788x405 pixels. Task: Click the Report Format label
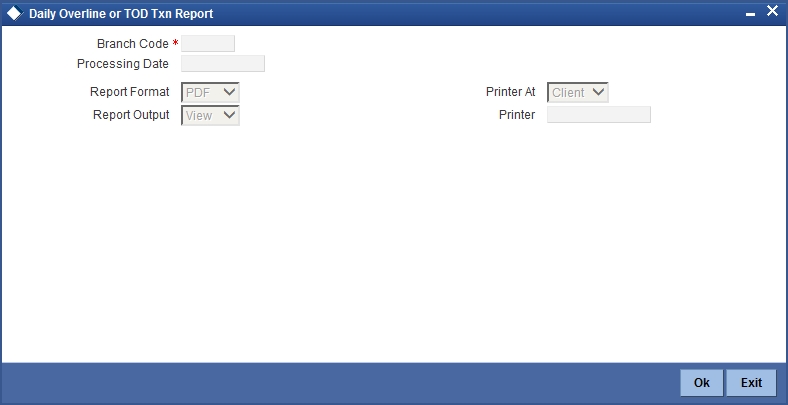click(130, 92)
